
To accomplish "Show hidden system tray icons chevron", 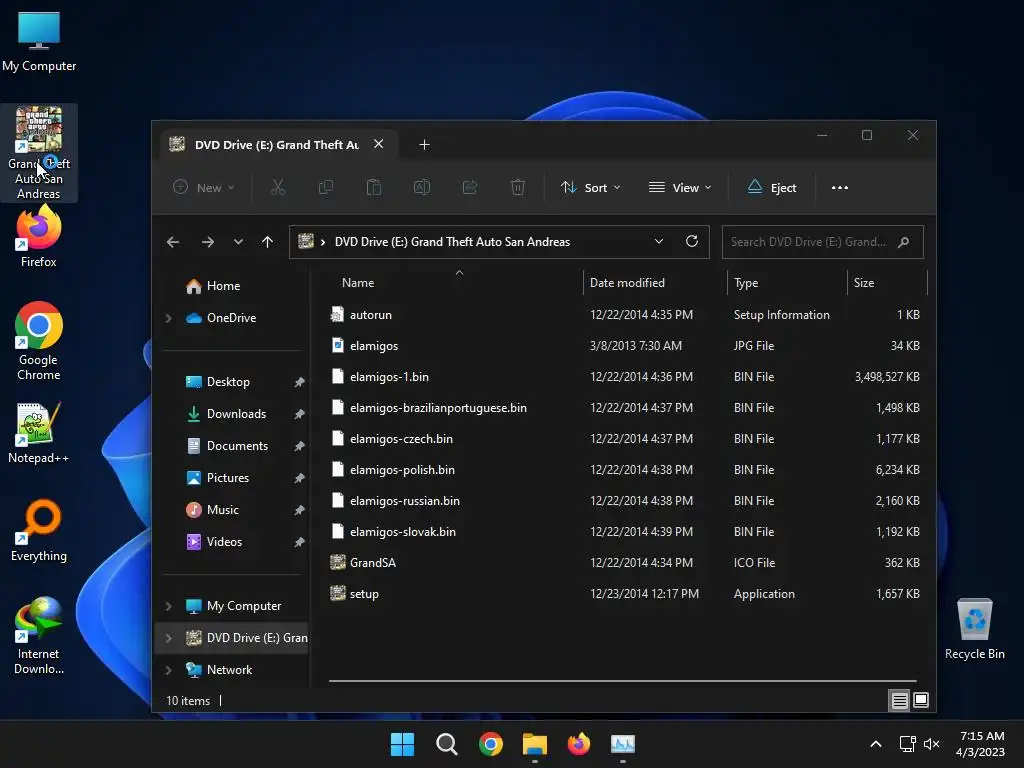I will coord(876,744).
